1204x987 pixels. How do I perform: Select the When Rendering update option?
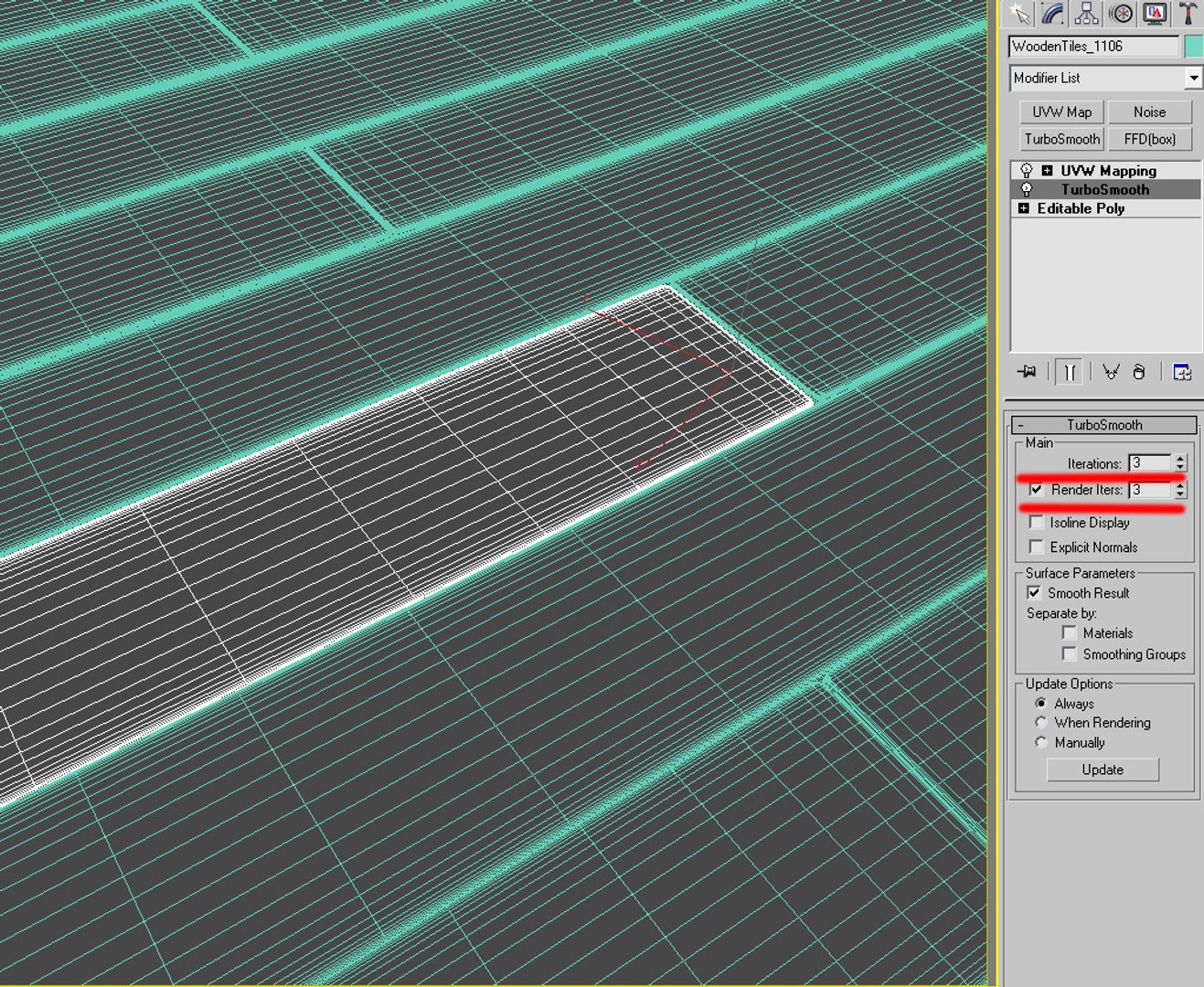1041,723
